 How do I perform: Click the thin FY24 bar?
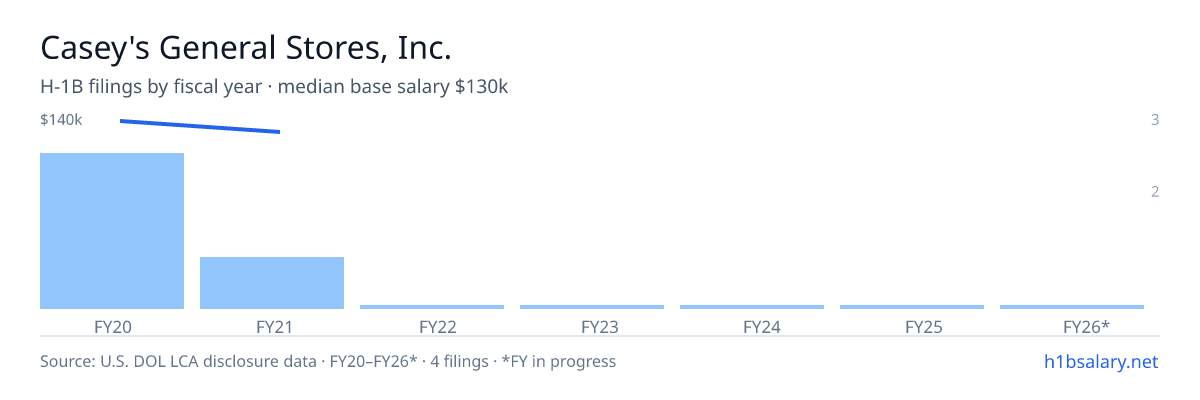tap(752, 307)
